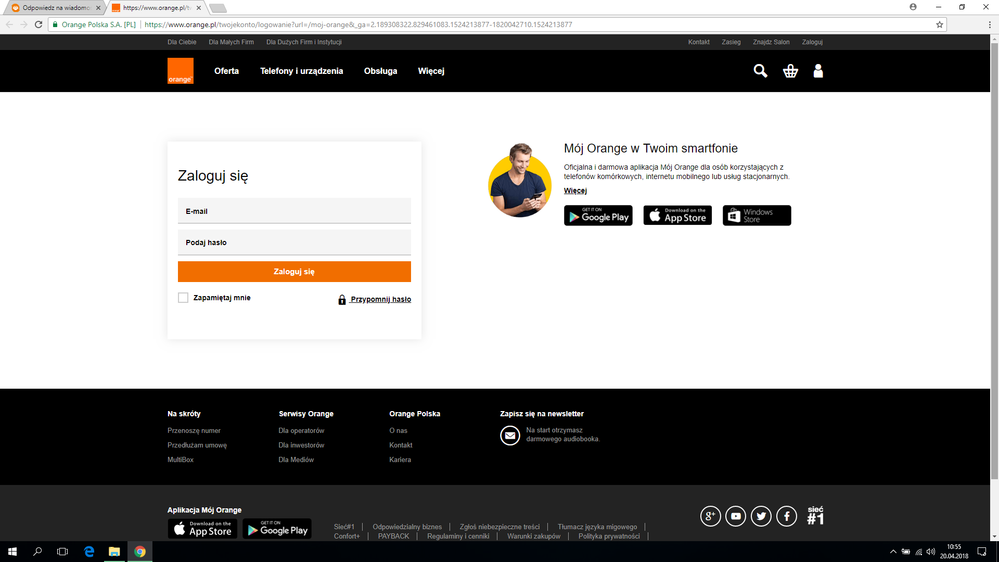The image size is (999, 562).
Task: Click the E-mail input field
Action: click(294, 212)
